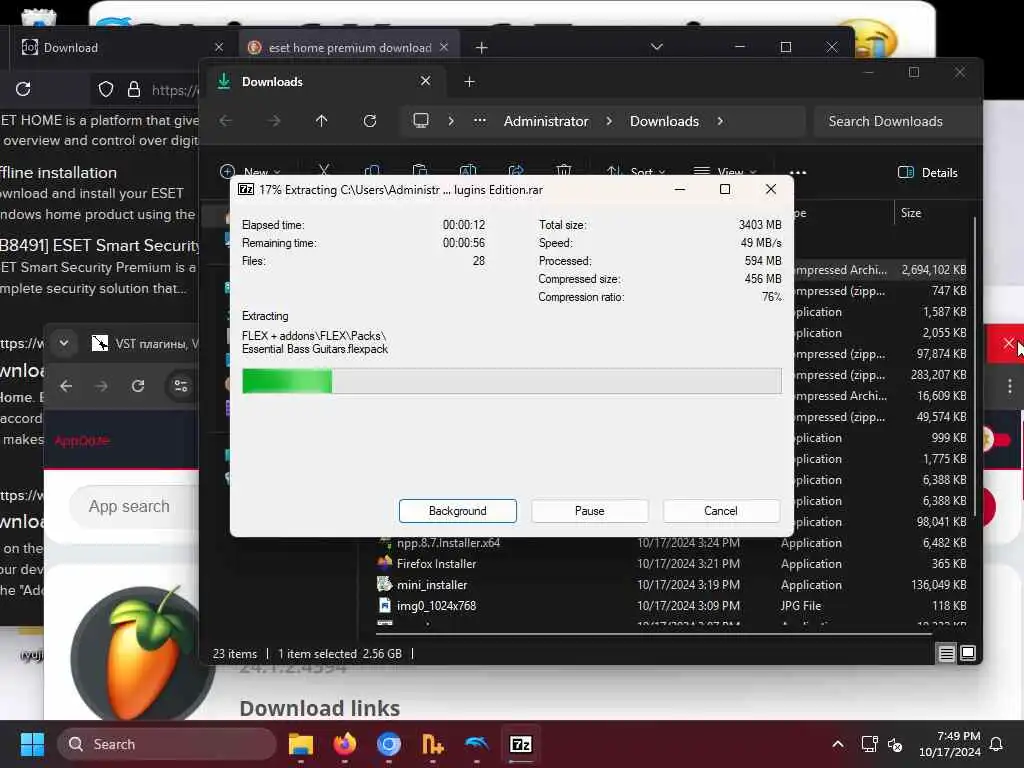This screenshot has width=1024, height=768.
Task: Open new browser tab
Action: tap(481, 48)
